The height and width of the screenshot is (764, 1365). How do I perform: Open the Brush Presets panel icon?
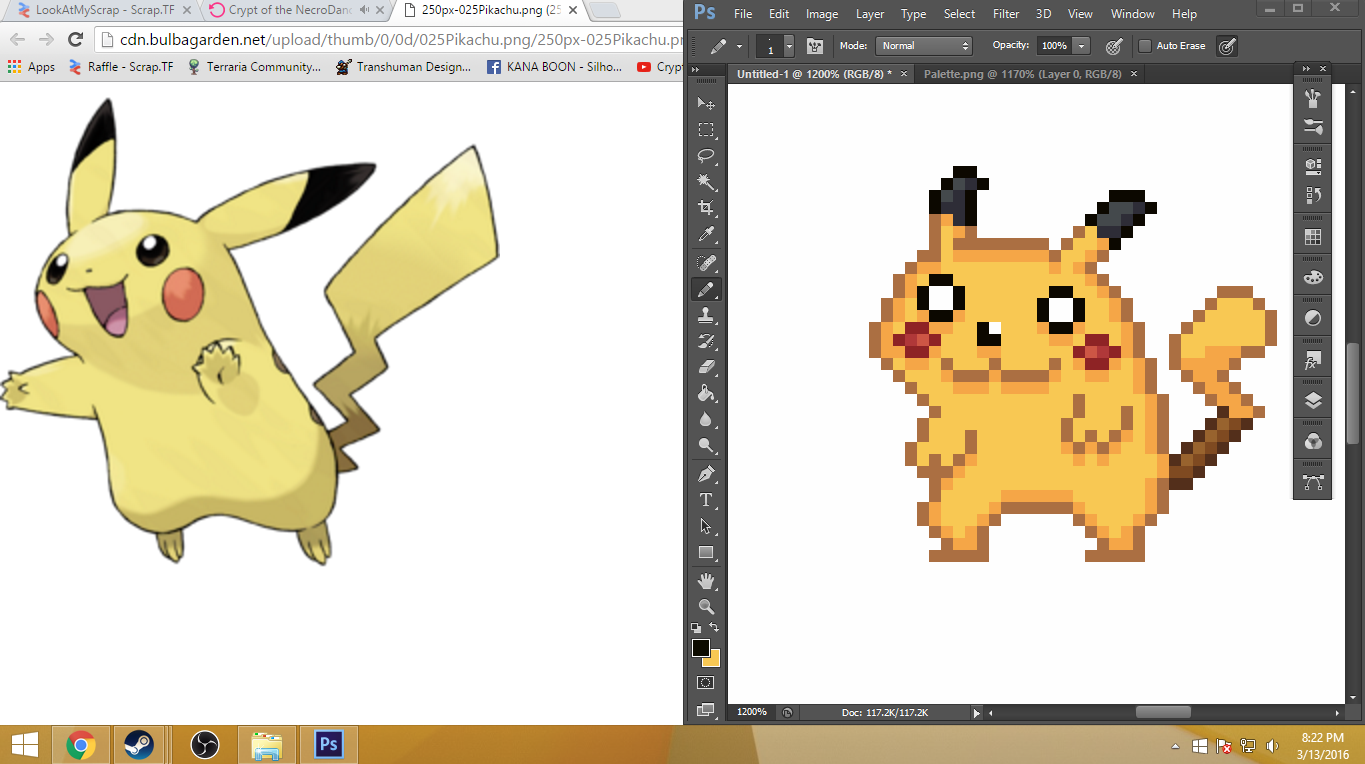1313,127
